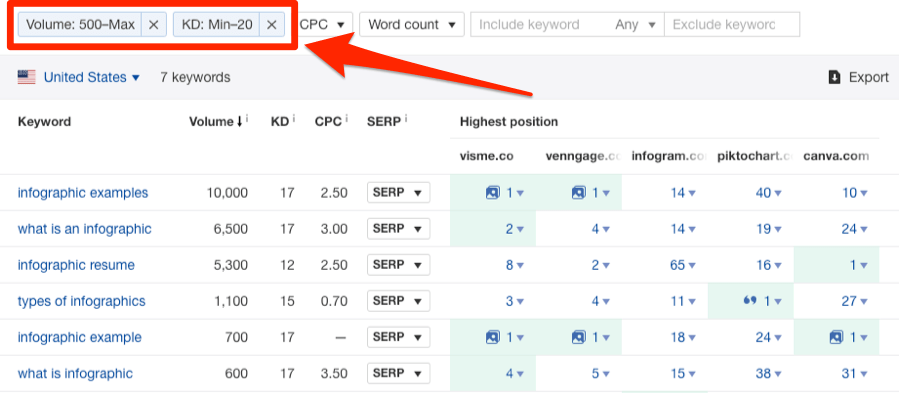Click the Export download icon
The height and width of the screenshot is (393, 899).
pyautogui.click(x=834, y=77)
